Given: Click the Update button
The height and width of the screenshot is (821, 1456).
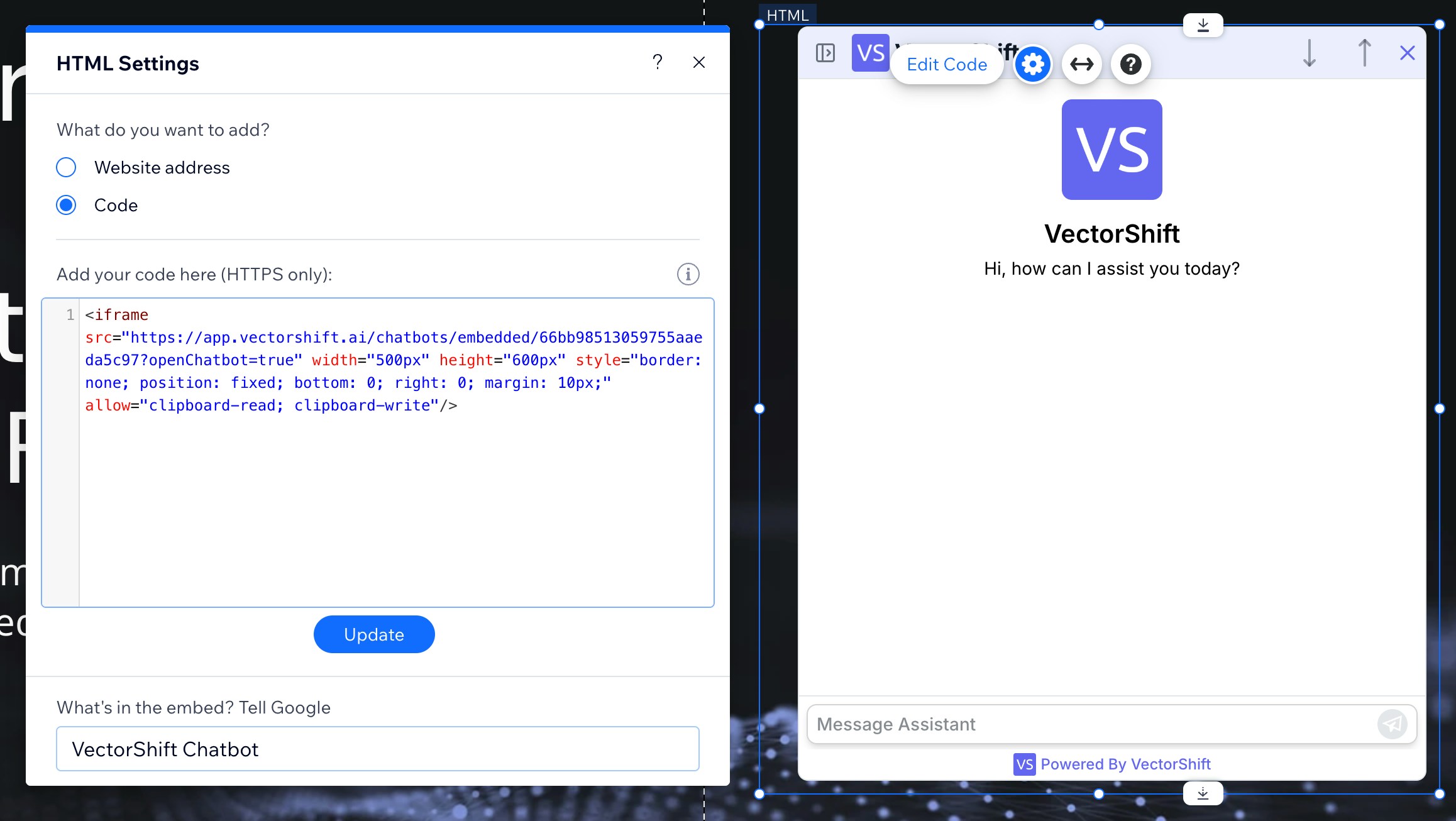Looking at the screenshot, I should 373,634.
